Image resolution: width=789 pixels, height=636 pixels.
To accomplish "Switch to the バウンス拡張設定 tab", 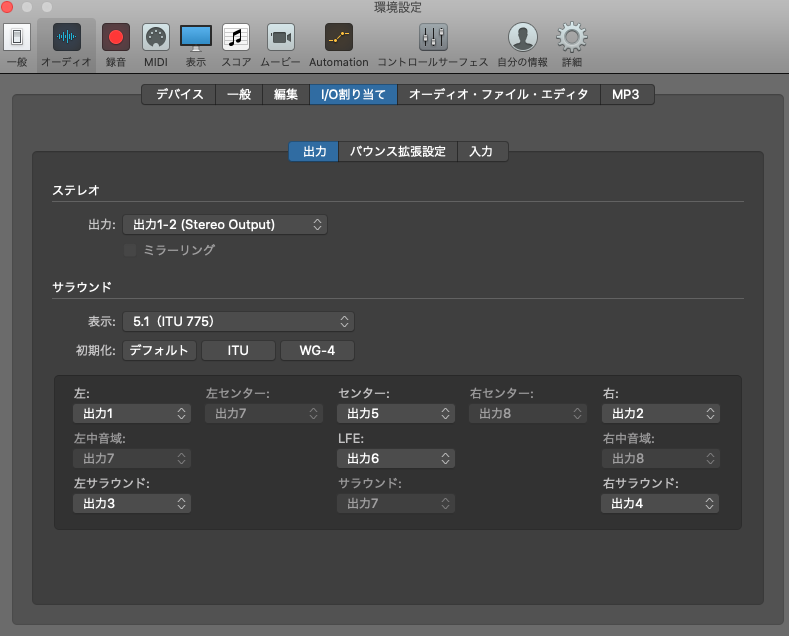I will [397, 152].
